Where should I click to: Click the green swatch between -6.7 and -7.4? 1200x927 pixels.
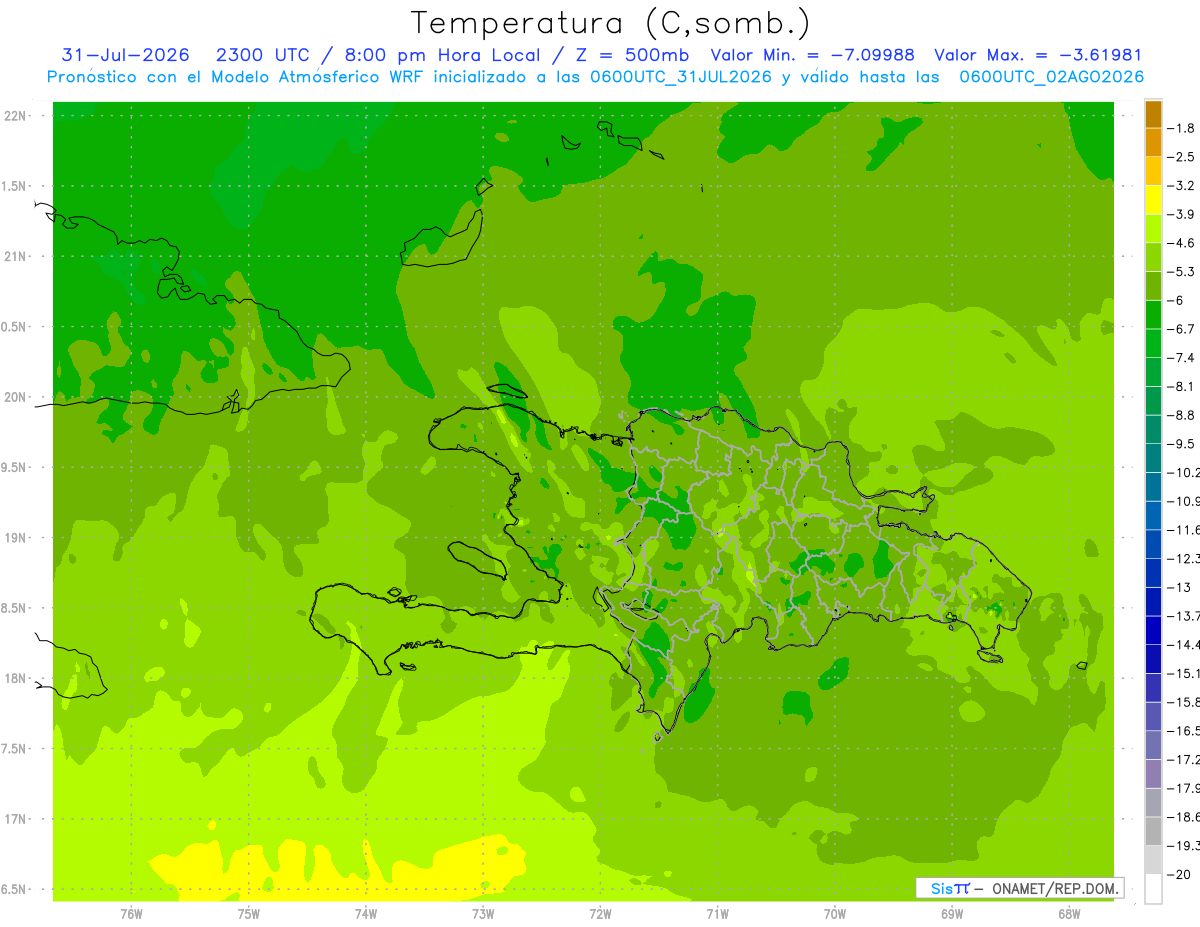tap(1153, 344)
